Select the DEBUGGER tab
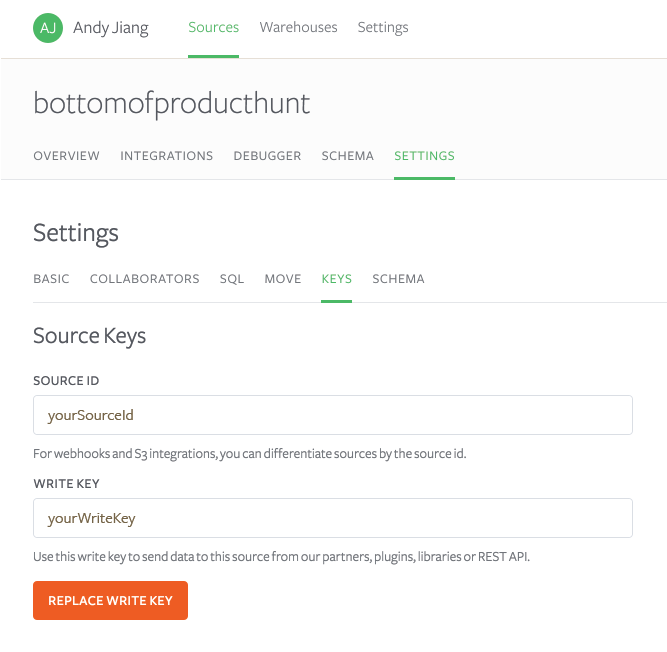Screen dimensions: 667x652 click(x=267, y=156)
